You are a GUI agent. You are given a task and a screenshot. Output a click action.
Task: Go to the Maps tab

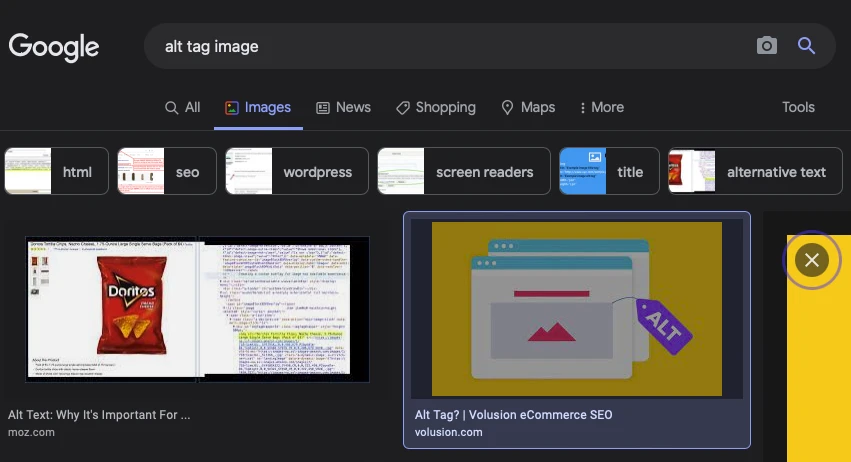528,107
